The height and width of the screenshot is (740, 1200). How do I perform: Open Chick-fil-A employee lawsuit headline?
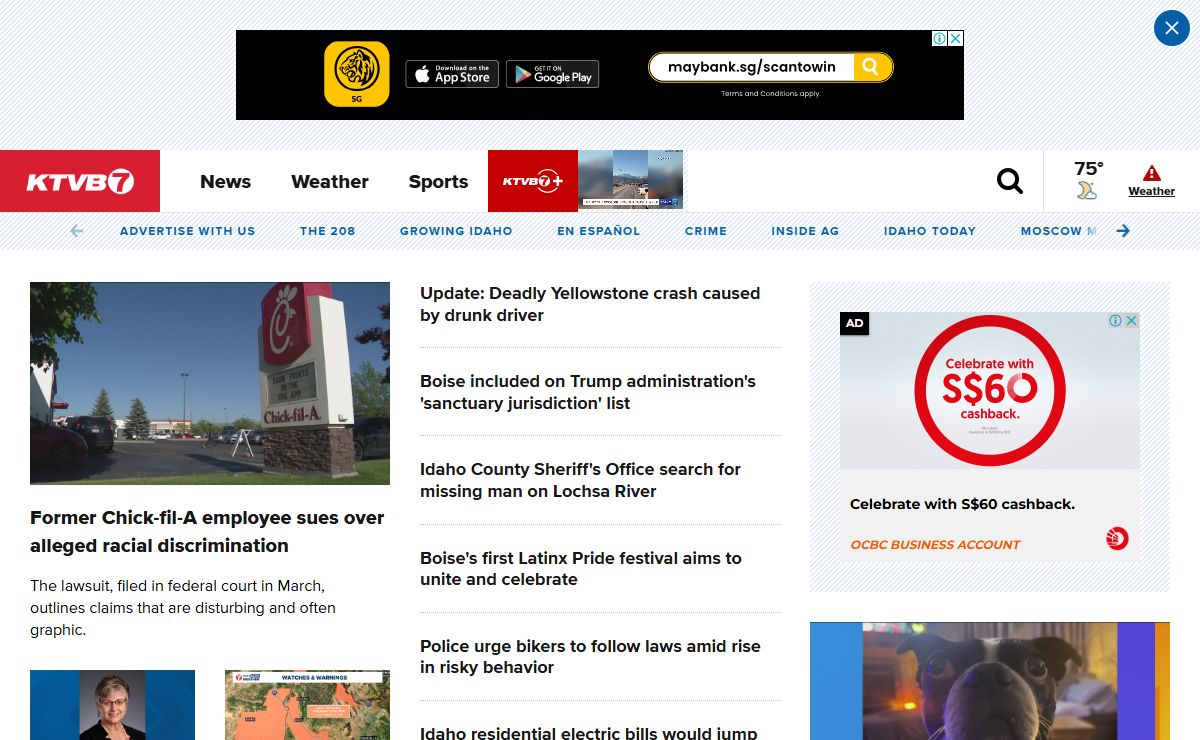(x=207, y=532)
